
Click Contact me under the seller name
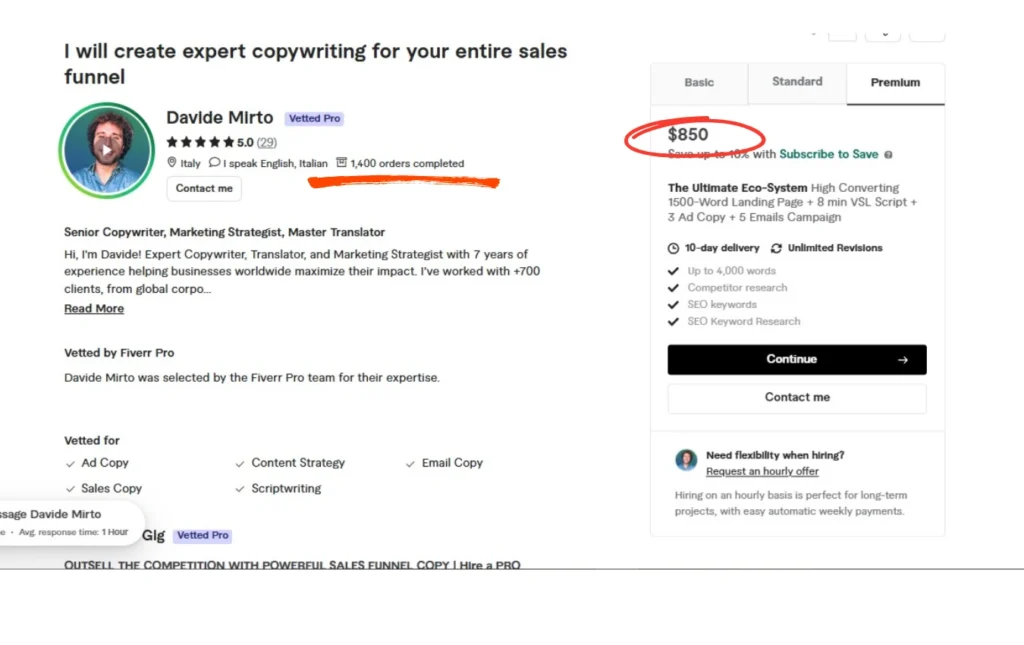click(x=204, y=188)
